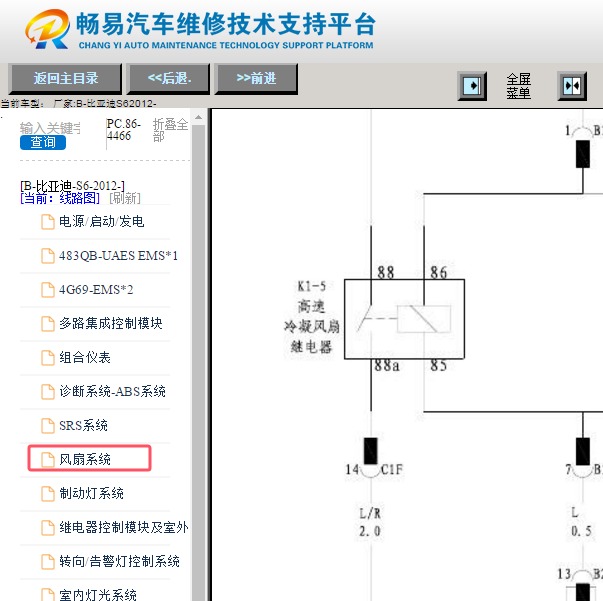Click the PC.86-4466 text
Viewport: 603px width, 601px height.
124,130
